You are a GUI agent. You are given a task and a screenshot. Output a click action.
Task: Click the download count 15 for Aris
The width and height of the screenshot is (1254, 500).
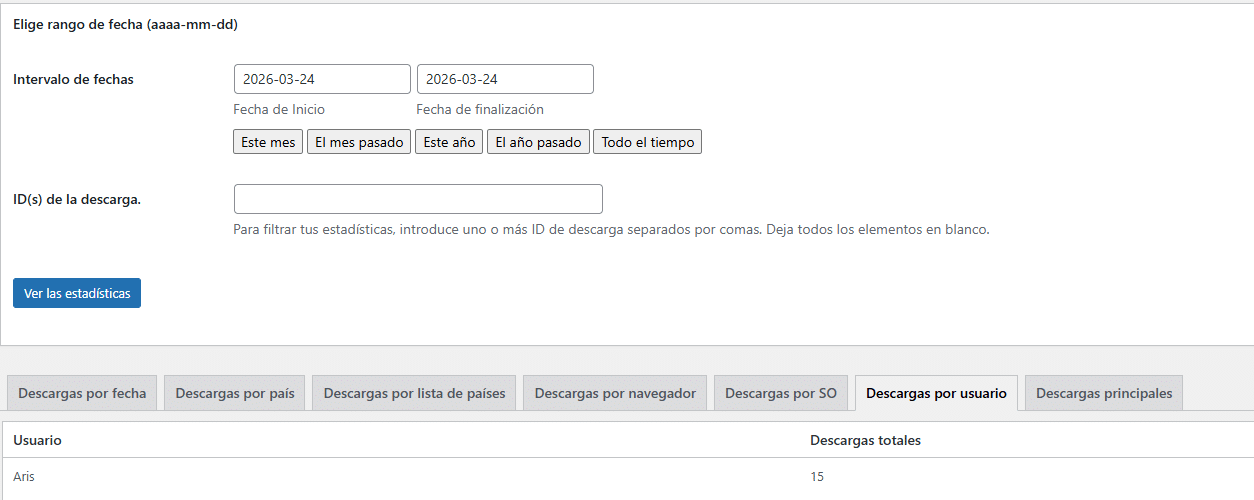click(817, 477)
